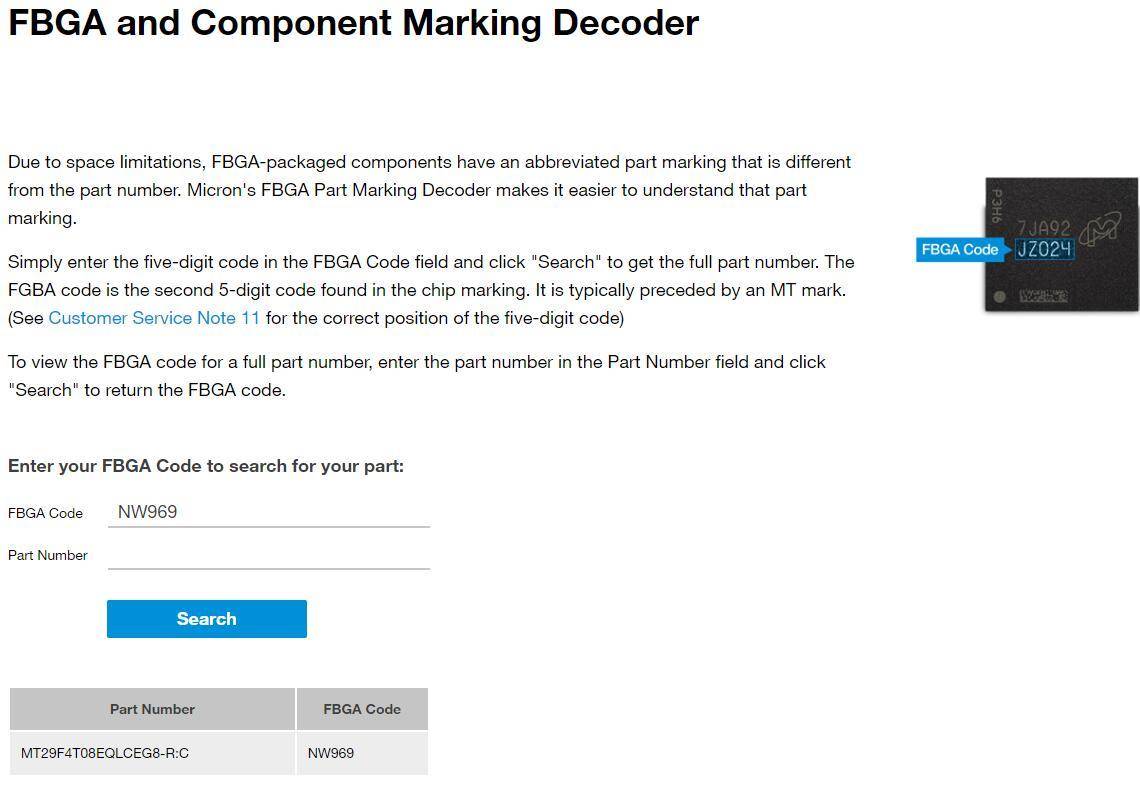Click the Part Number table column header

pyautogui.click(x=152, y=709)
